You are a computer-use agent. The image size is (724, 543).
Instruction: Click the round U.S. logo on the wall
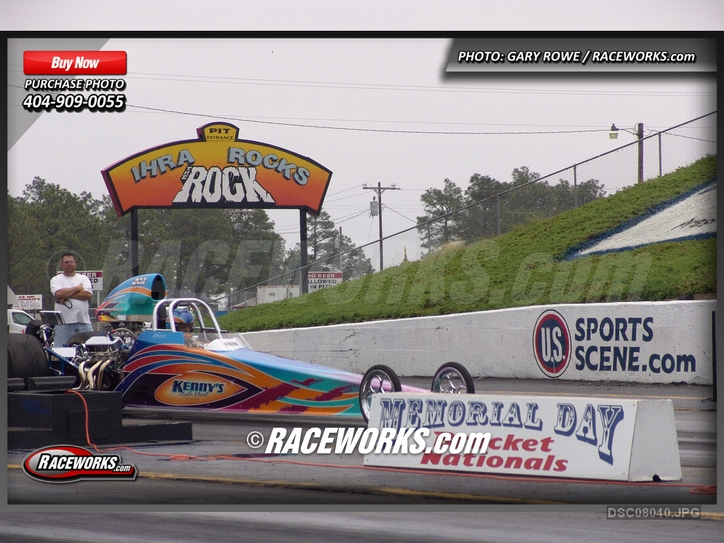tap(551, 343)
